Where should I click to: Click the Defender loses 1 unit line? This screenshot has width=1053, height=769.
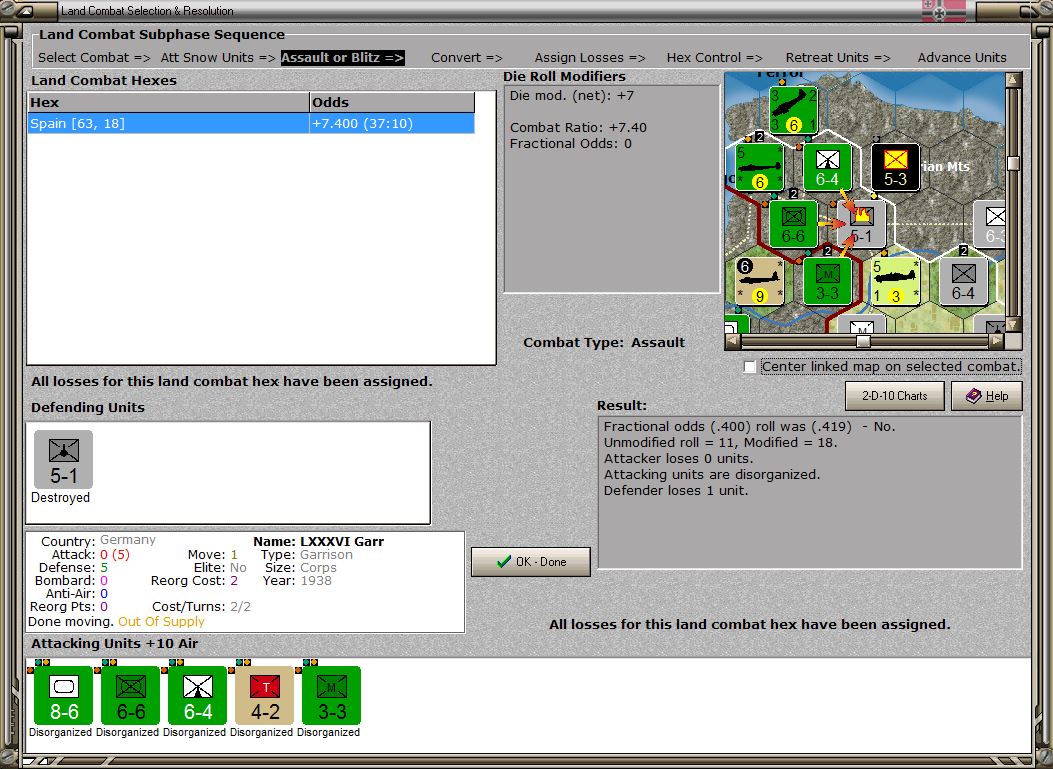coord(676,491)
